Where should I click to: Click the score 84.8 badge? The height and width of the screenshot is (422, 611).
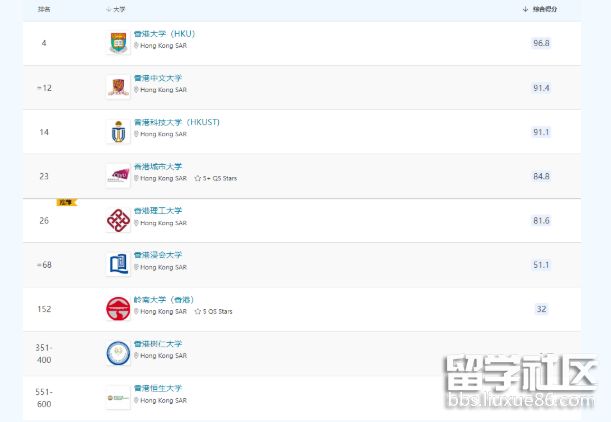[x=541, y=177]
